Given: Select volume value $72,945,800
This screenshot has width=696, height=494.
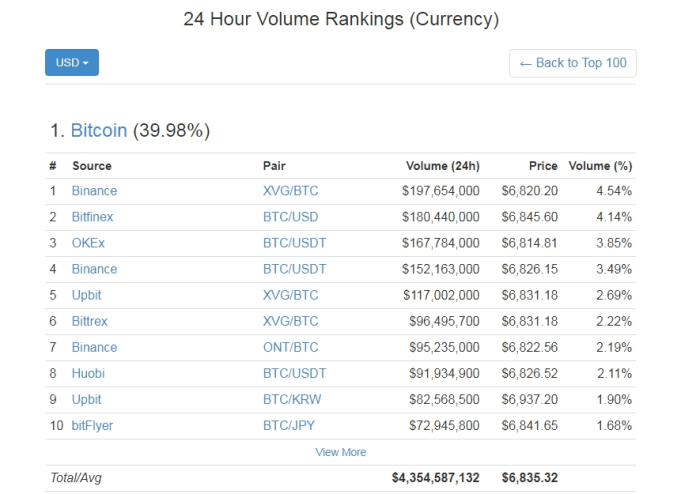Looking at the screenshot, I should pos(444,426).
